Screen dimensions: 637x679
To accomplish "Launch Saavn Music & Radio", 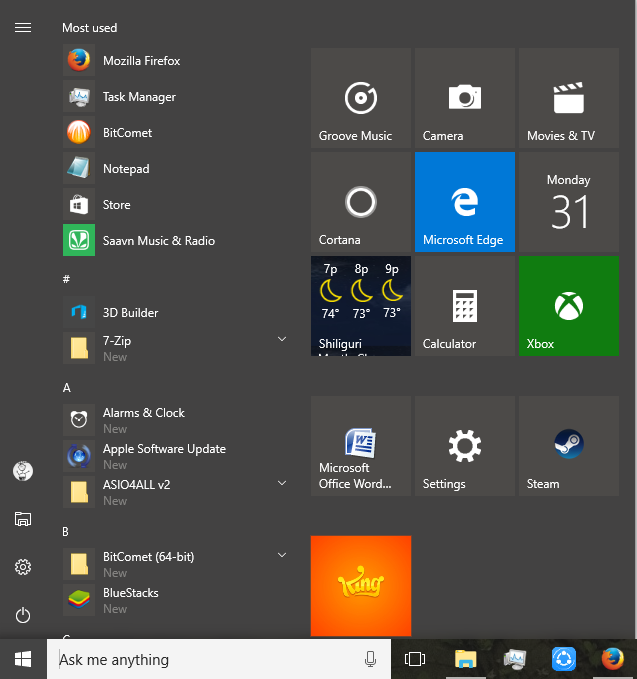I will [175, 240].
